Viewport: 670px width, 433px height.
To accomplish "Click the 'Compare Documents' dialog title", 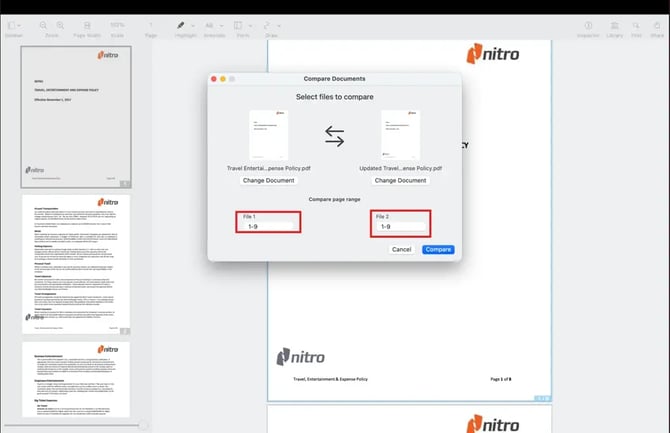I will (x=335, y=79).
